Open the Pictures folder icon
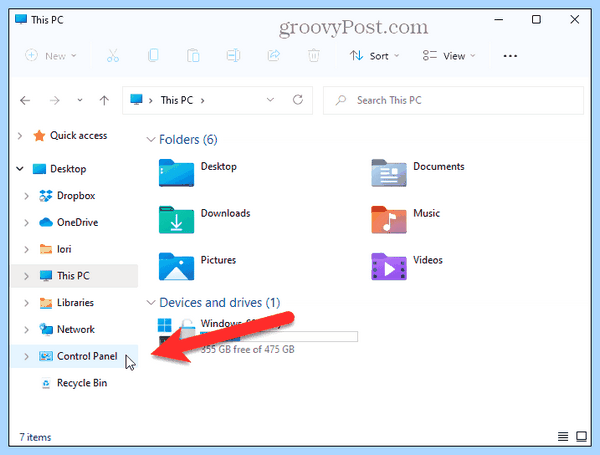The height and width of the screenshot is (455, 600). pos(176,267)
